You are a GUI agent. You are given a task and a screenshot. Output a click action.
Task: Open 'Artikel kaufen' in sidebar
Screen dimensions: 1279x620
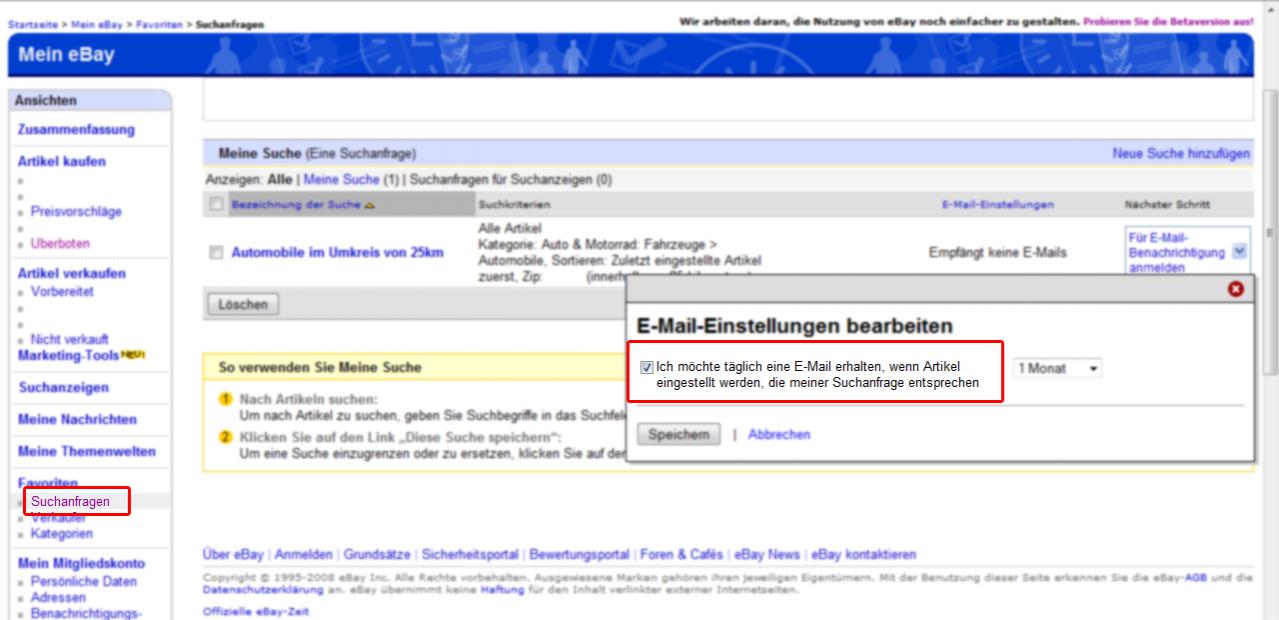pyautogui.click(x=61, y=161)
